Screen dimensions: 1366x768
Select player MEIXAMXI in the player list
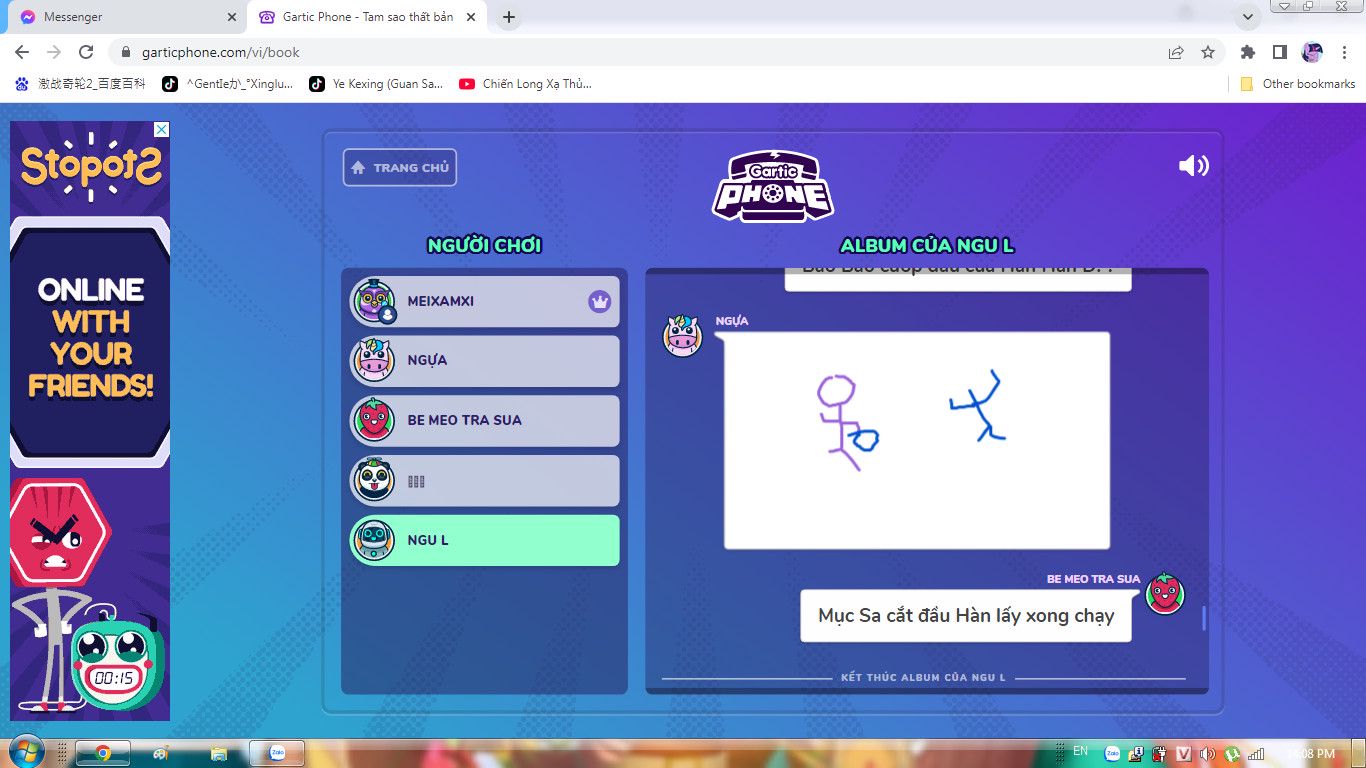[484, 301]
